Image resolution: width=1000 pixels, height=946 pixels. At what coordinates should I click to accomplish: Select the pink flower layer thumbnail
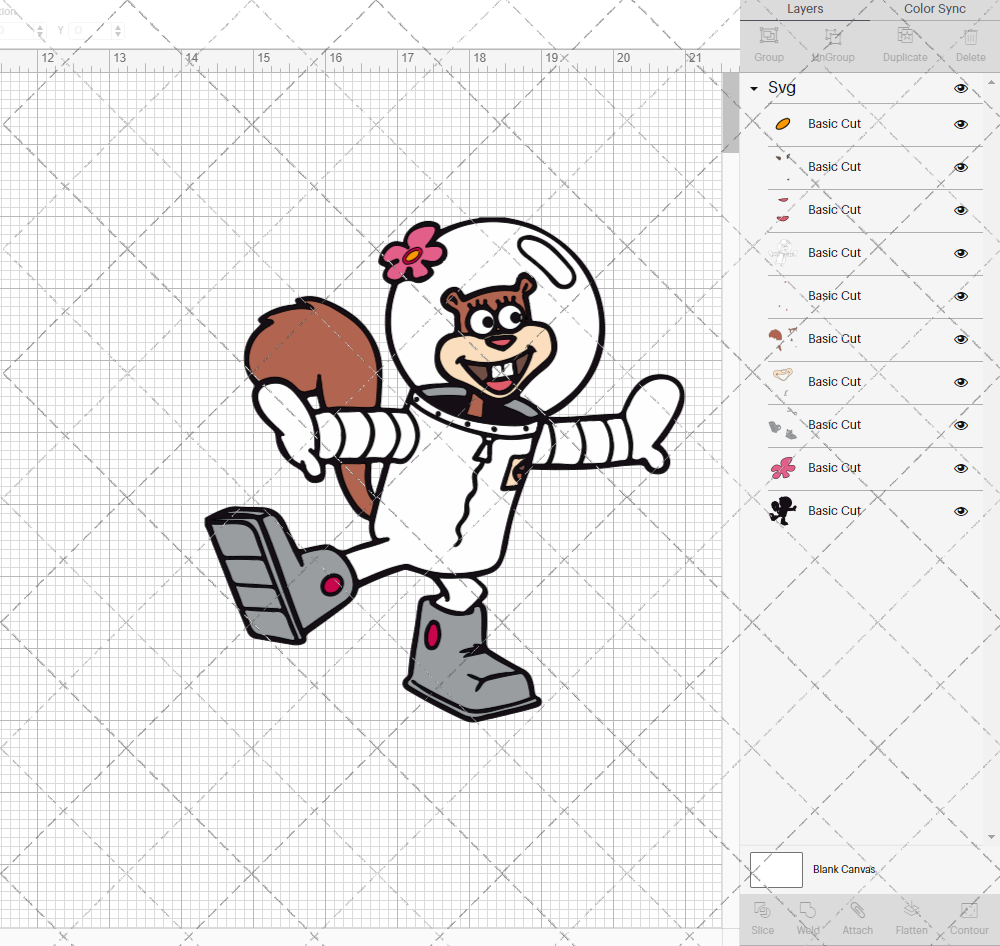tap(783, 468)
